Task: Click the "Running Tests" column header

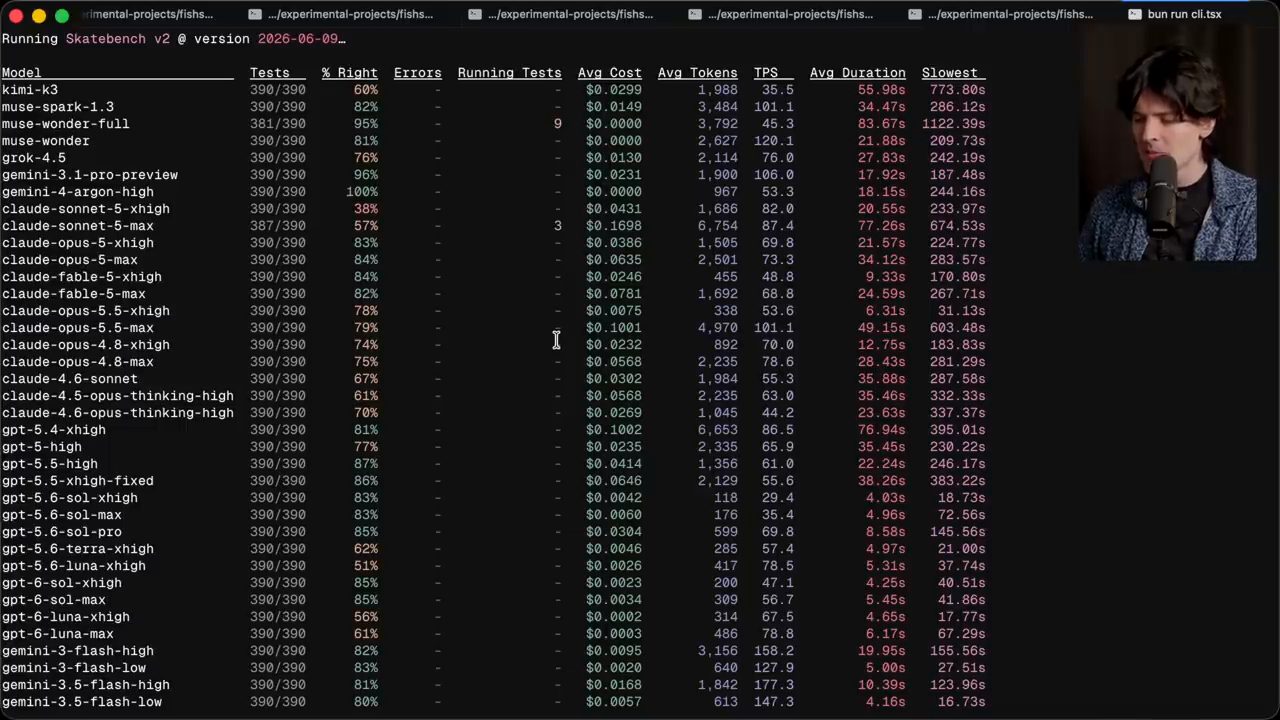Action: (x=510, y=73)
